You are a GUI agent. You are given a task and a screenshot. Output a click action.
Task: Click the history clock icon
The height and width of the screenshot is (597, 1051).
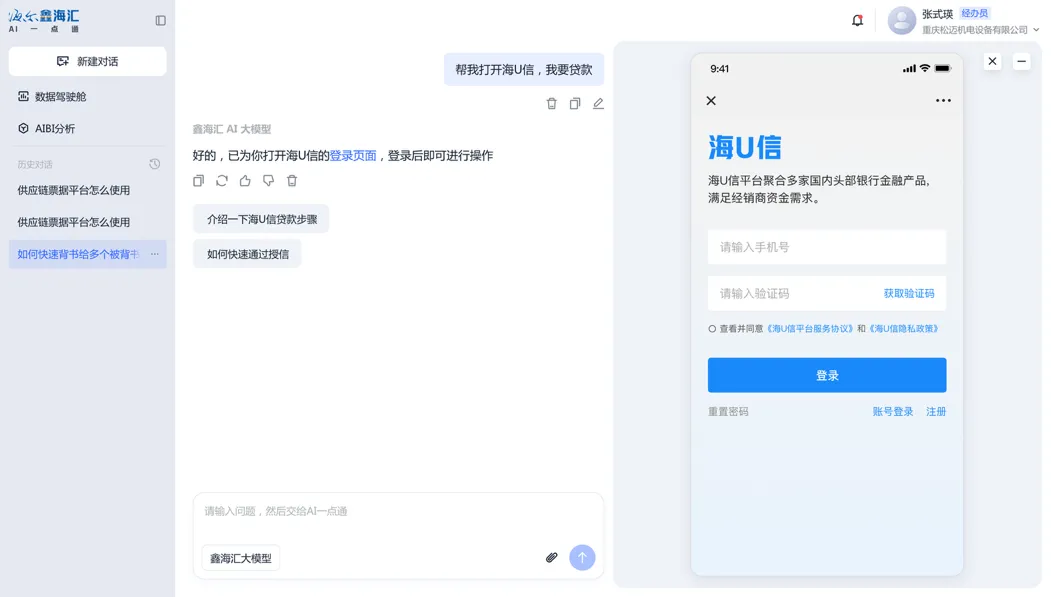[x=154, y=164]
